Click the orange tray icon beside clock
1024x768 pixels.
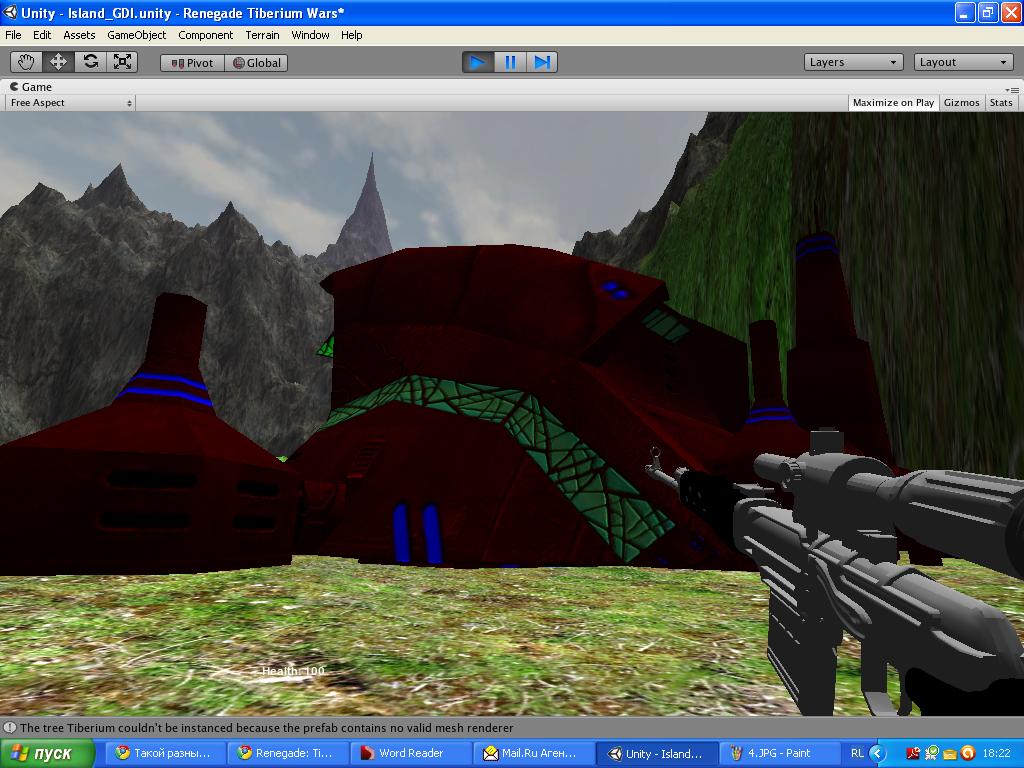(x=968, y=754)
